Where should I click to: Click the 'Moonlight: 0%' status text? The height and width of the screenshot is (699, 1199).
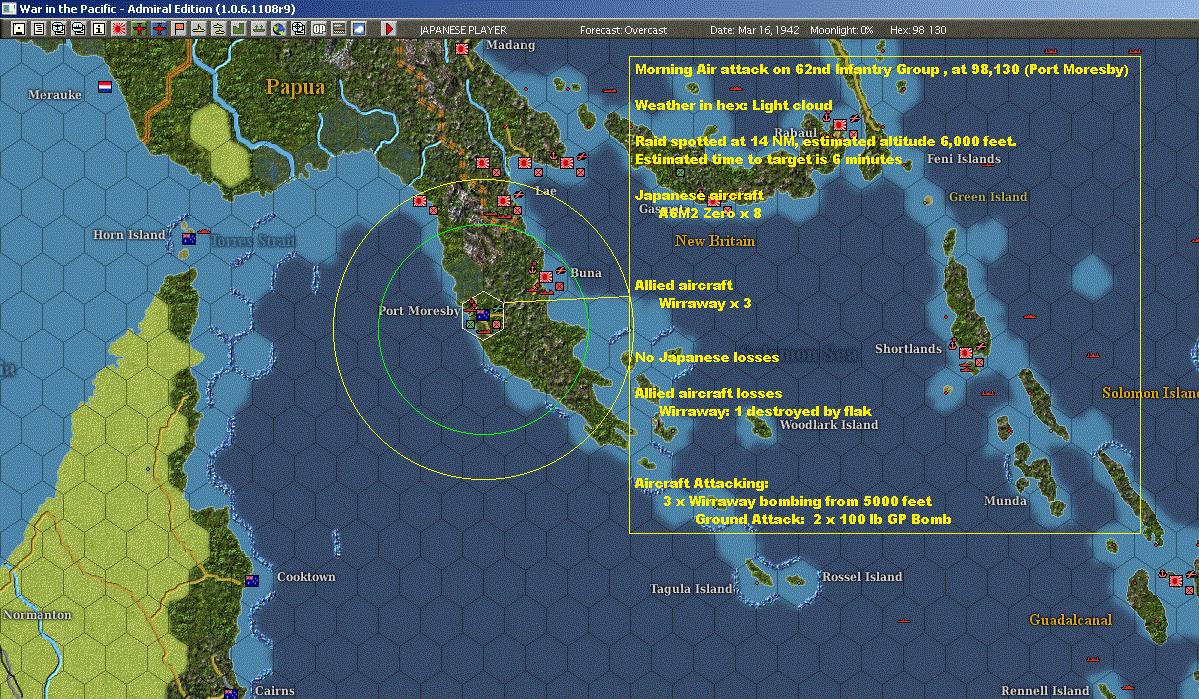841,30
